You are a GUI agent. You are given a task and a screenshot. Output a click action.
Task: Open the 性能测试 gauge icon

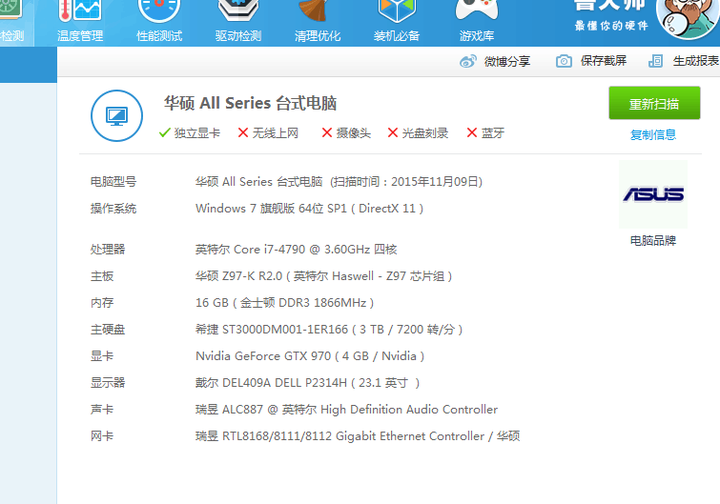click(x=159, y=10)
